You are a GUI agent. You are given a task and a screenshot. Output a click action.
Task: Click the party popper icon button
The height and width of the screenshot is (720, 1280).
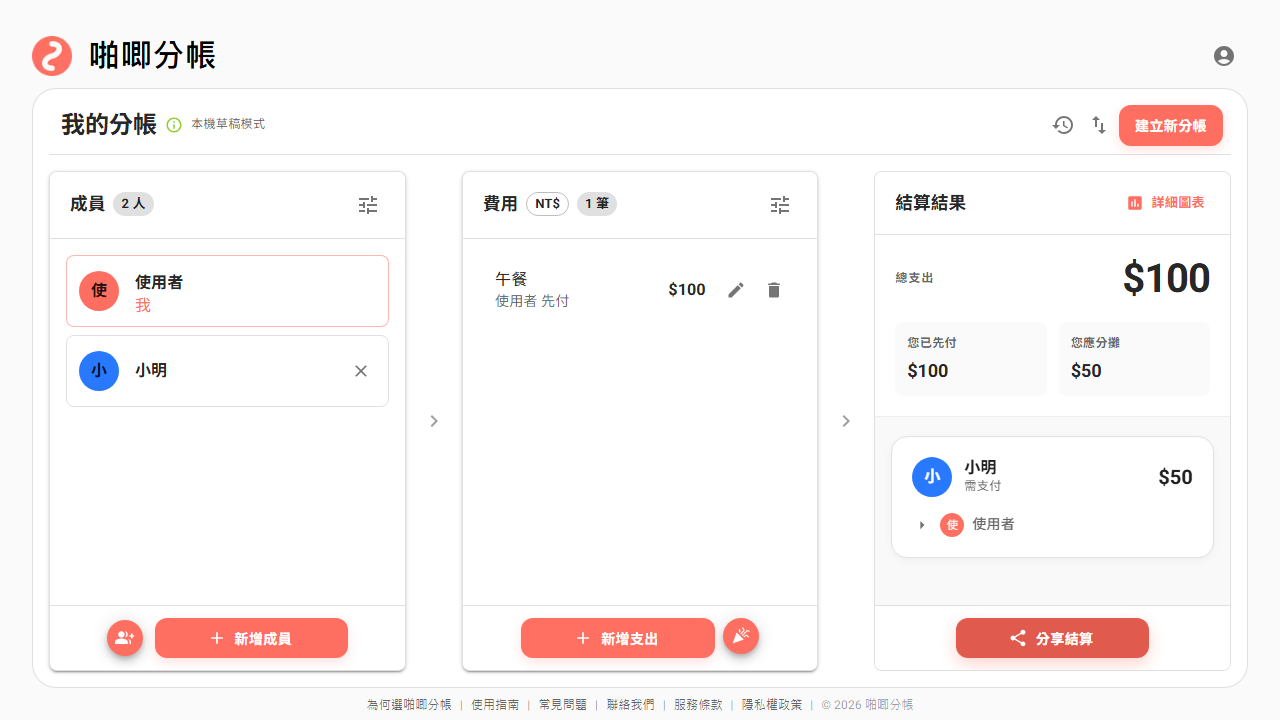click(741, 636)
